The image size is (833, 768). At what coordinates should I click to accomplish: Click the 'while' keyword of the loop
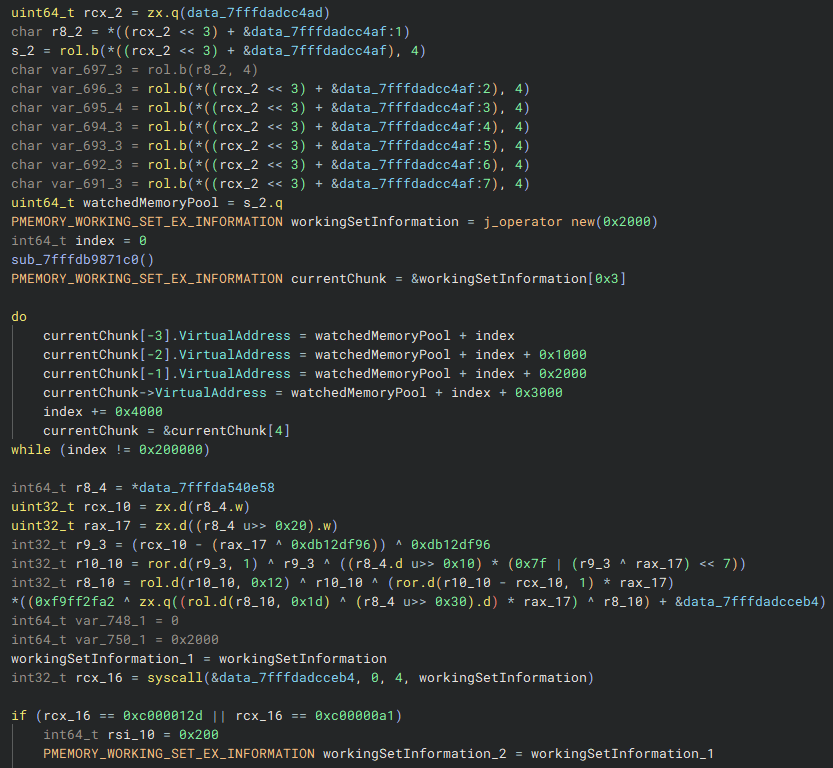31,450
